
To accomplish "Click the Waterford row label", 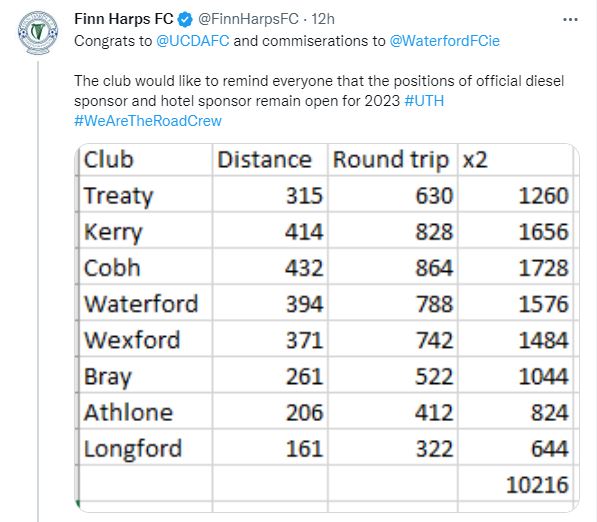I will coord(141,304).
